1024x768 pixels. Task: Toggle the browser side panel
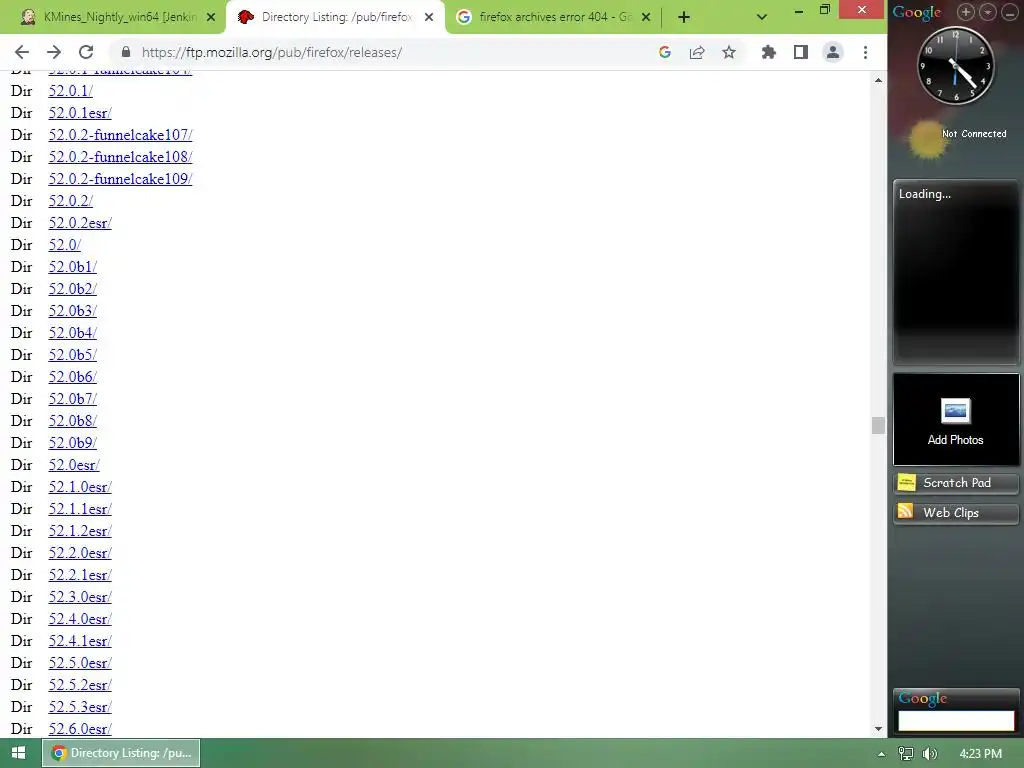point(801,52)
